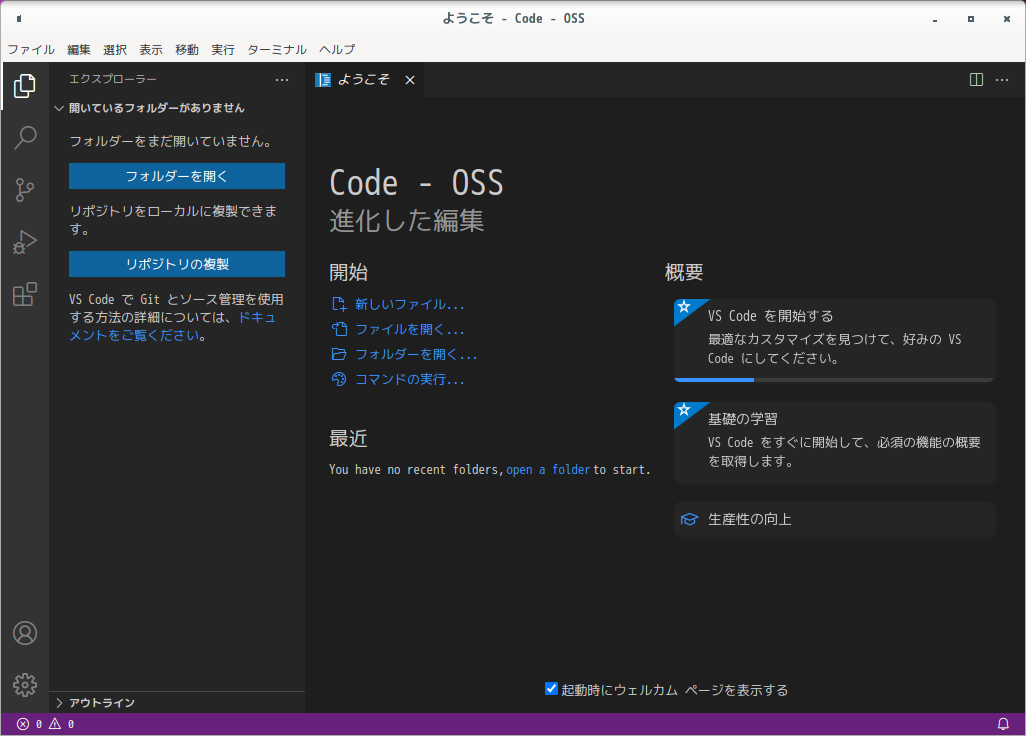Click 新しいファイル... link
Screen dimensions: 1026x736
pyautogui.click(x=410, y=304)
